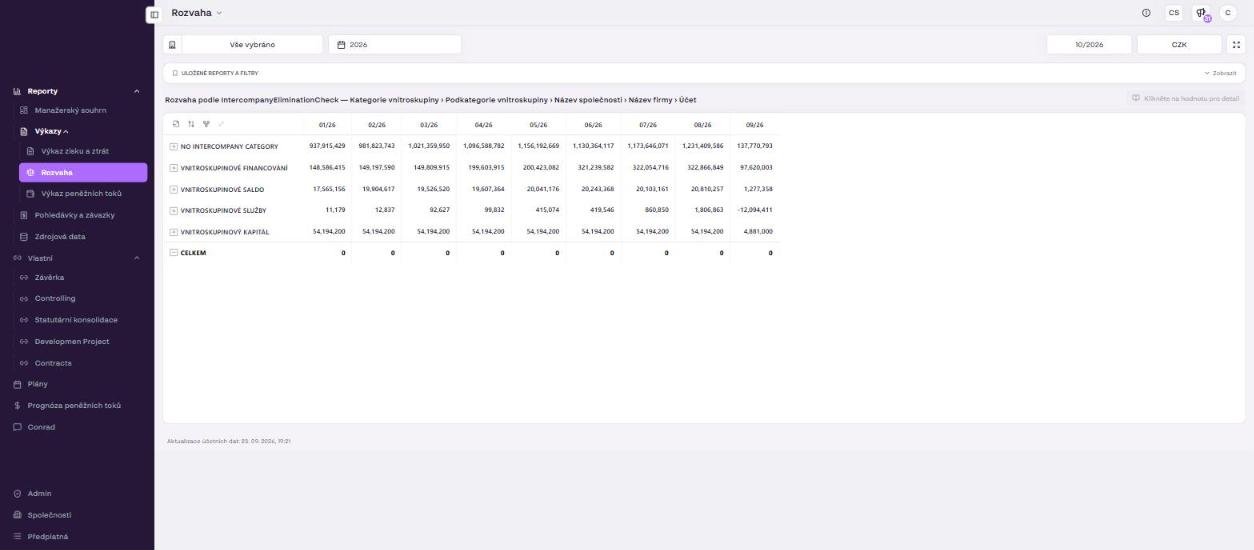Collapse the CELKEM total row

(x=174, y=253)
